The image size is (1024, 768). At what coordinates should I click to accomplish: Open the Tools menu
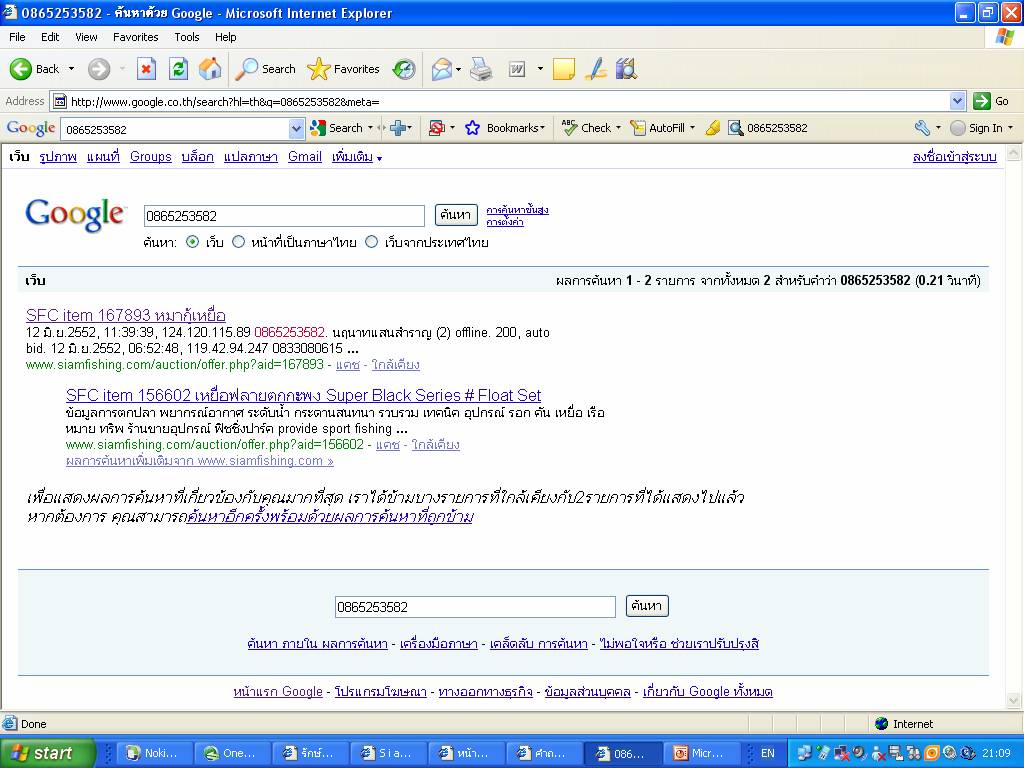[187, 37]
